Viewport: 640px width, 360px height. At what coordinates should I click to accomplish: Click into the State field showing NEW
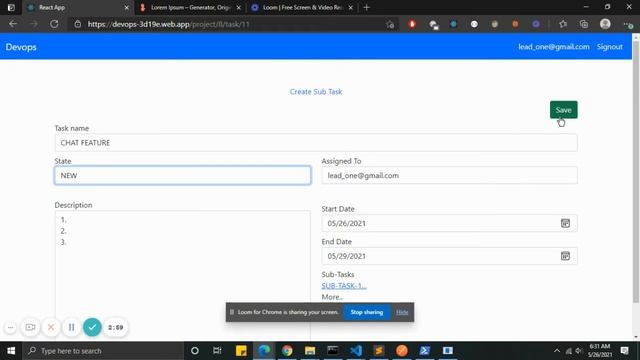click(183, 176)
